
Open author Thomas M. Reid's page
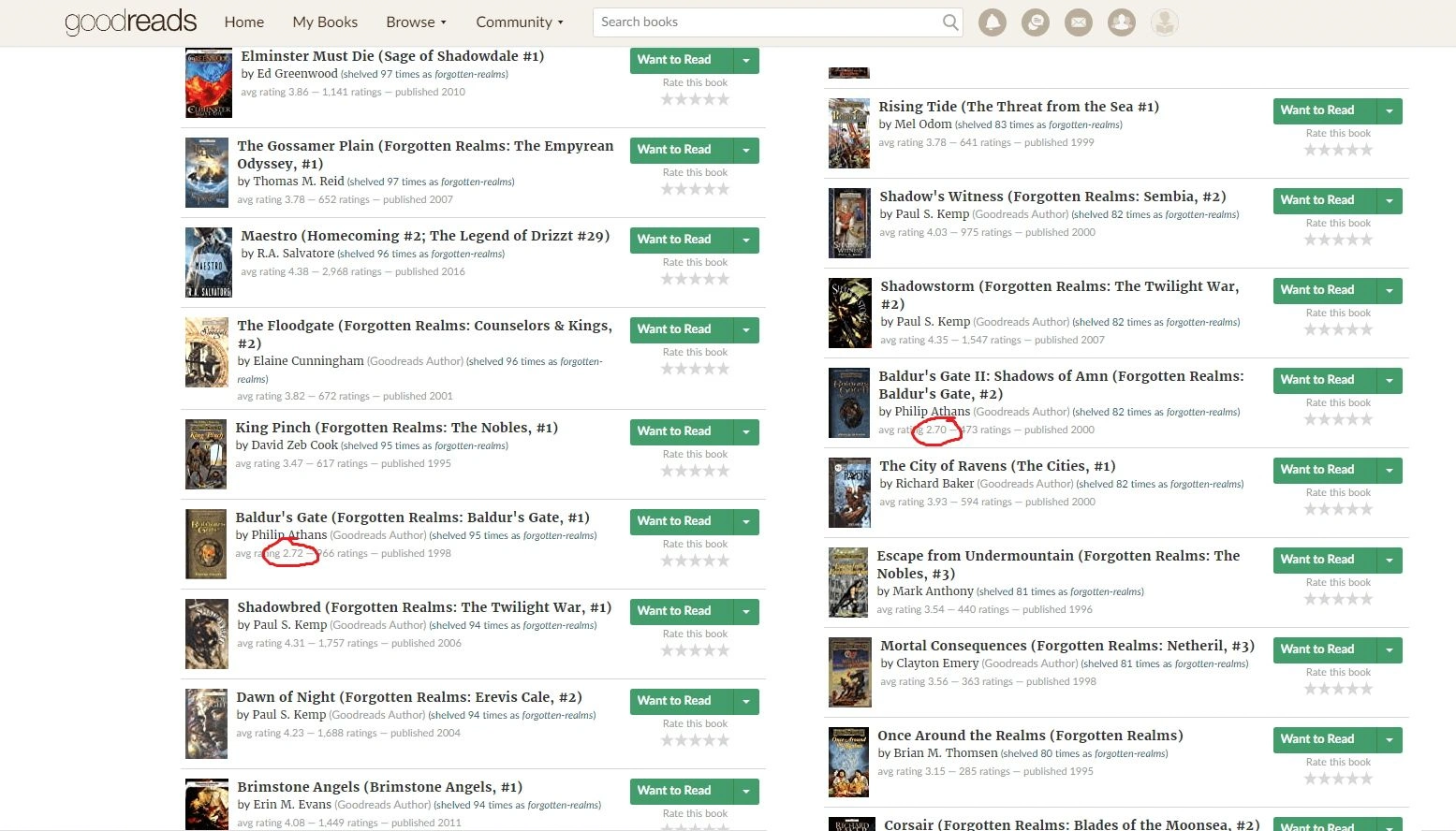tap(299, 182)
